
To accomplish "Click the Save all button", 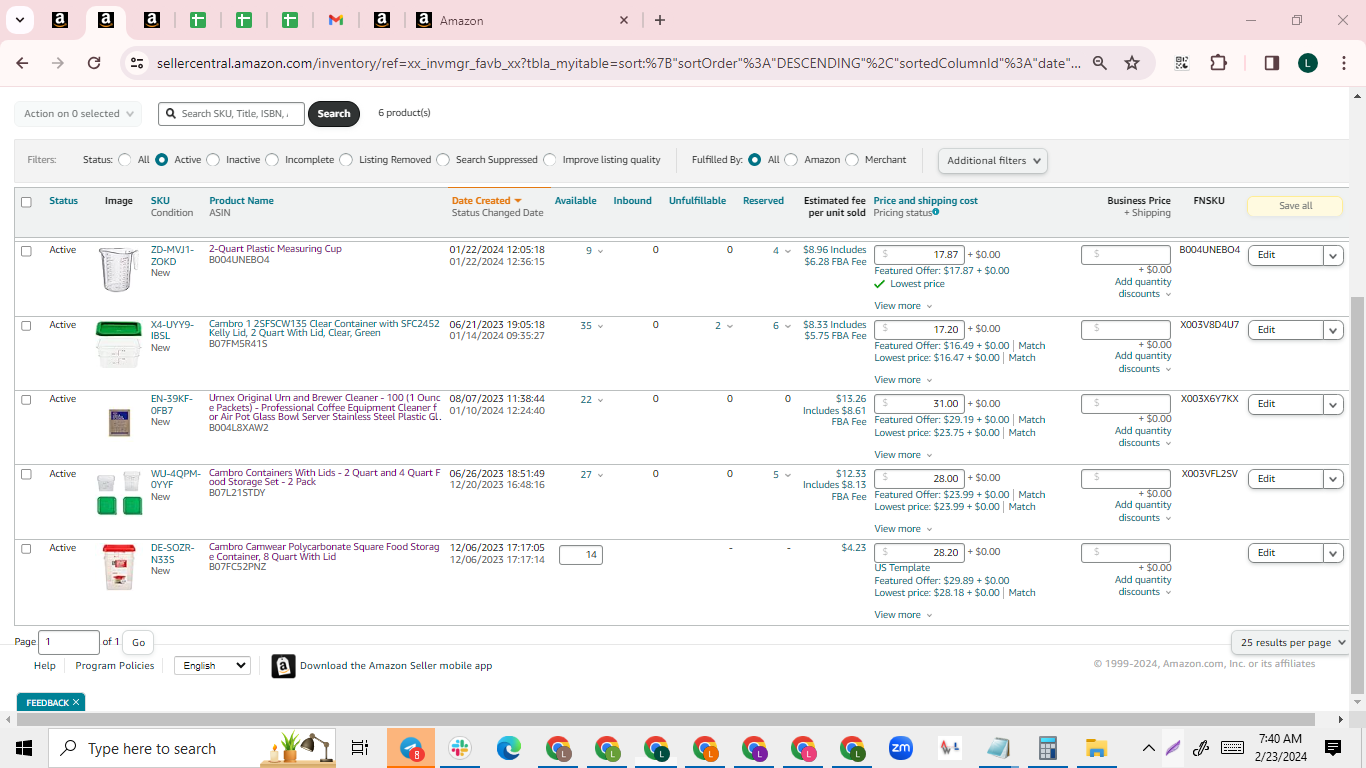I will point(1296,206).
